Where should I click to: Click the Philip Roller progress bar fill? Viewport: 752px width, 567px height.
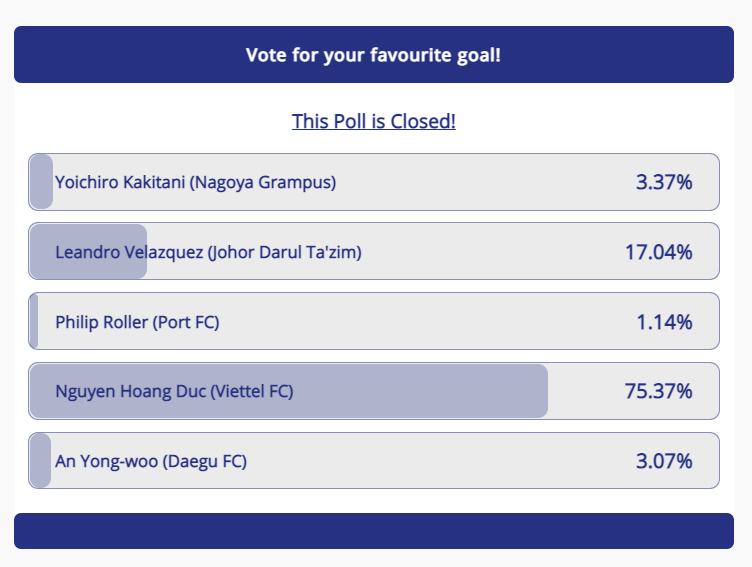coord(34,321)
